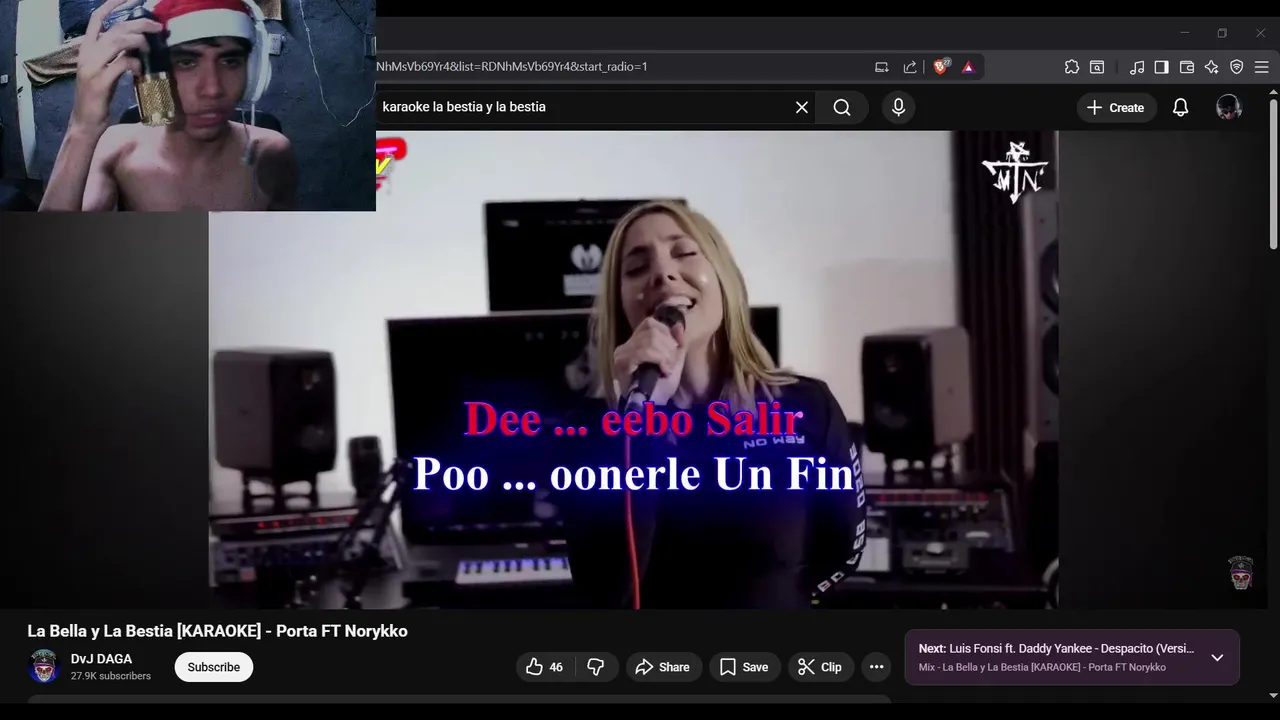
Task: Click the Mix - La Bella y La Bestia text
Action: 1042,667
